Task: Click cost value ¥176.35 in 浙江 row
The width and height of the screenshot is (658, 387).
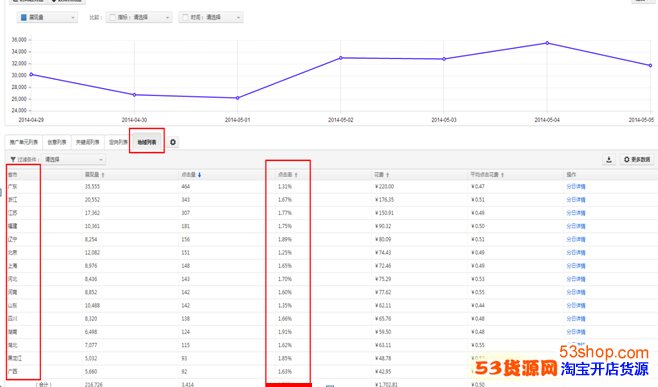Action: pos(384,200)
